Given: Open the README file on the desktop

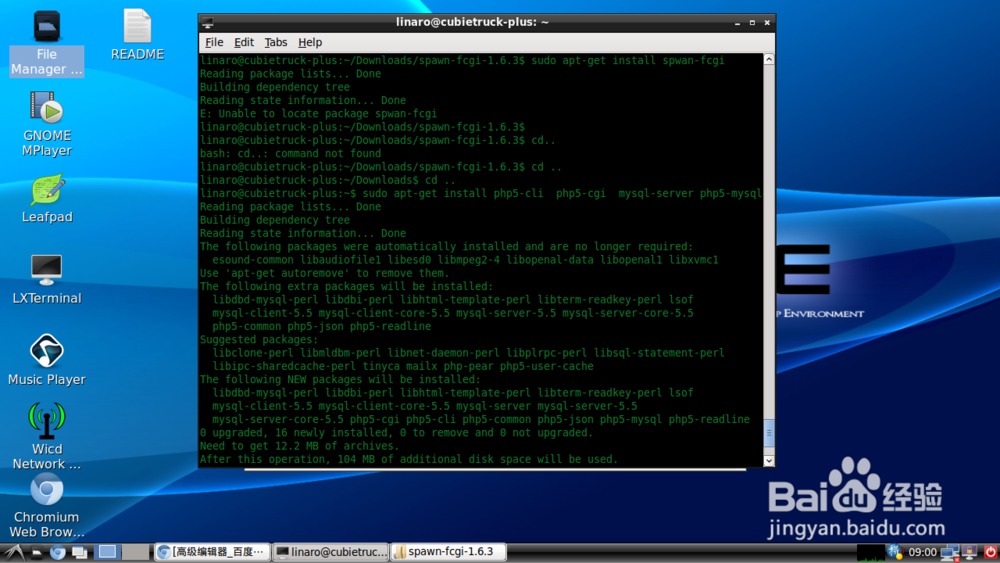Looking at the screenshot, I should click(x=137, y=35).
